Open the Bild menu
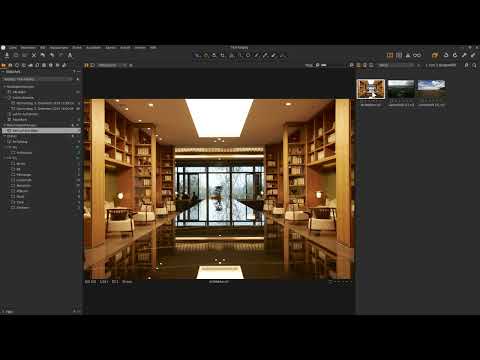The image size is (480, 360). coord(43,48)
